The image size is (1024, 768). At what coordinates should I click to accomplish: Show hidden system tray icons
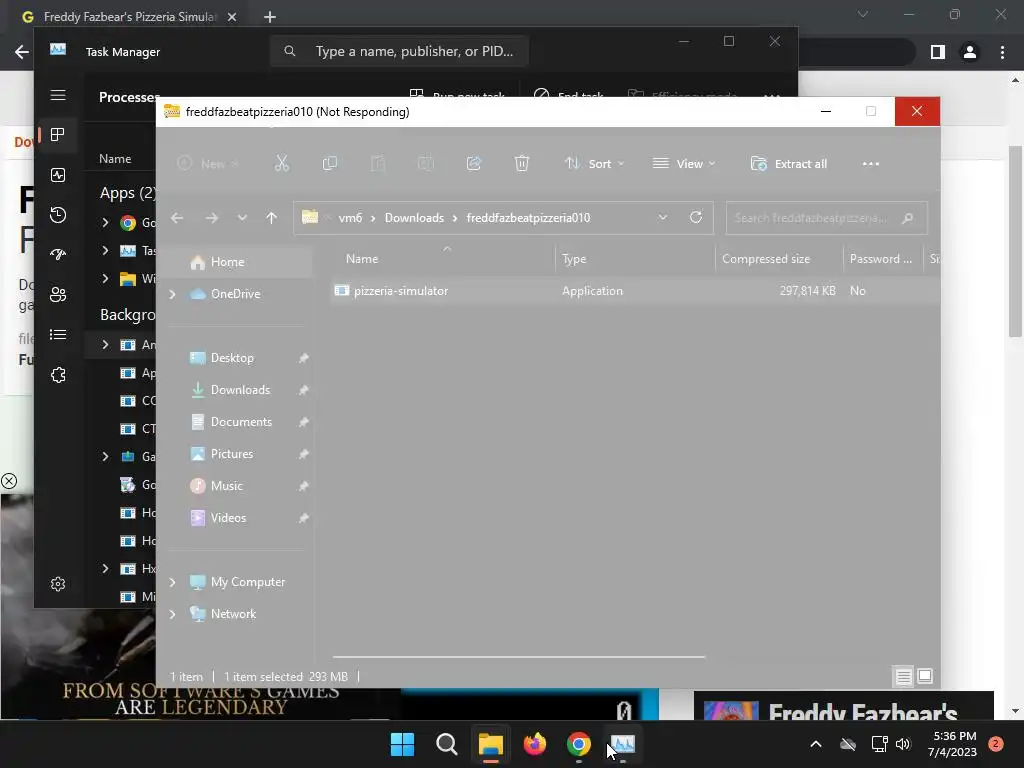tap(816, 744)
